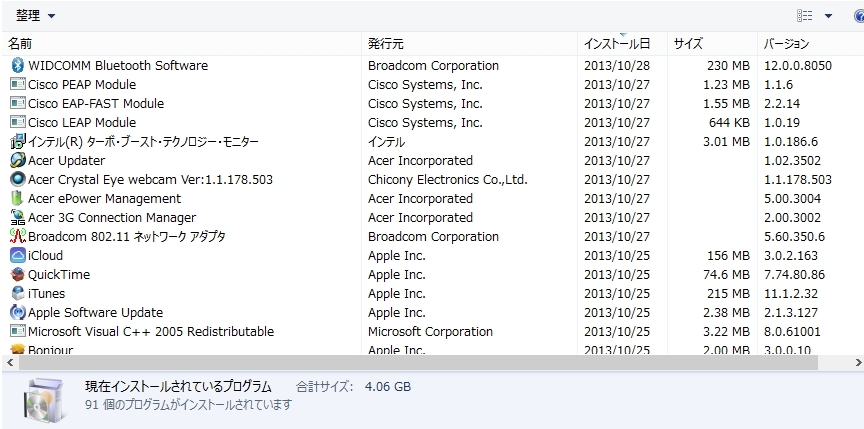Click the Apple Software Update icon
This screenshot has width=864, height=429.
click(18, 312)
